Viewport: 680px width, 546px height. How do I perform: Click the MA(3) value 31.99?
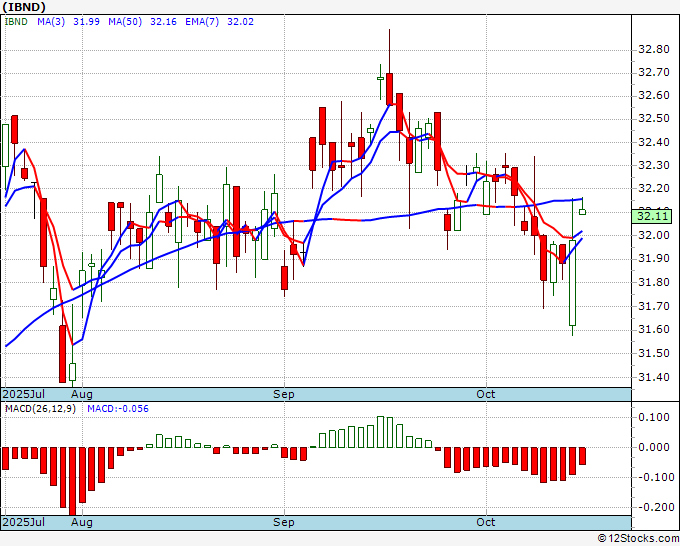(x=86, y=22)
